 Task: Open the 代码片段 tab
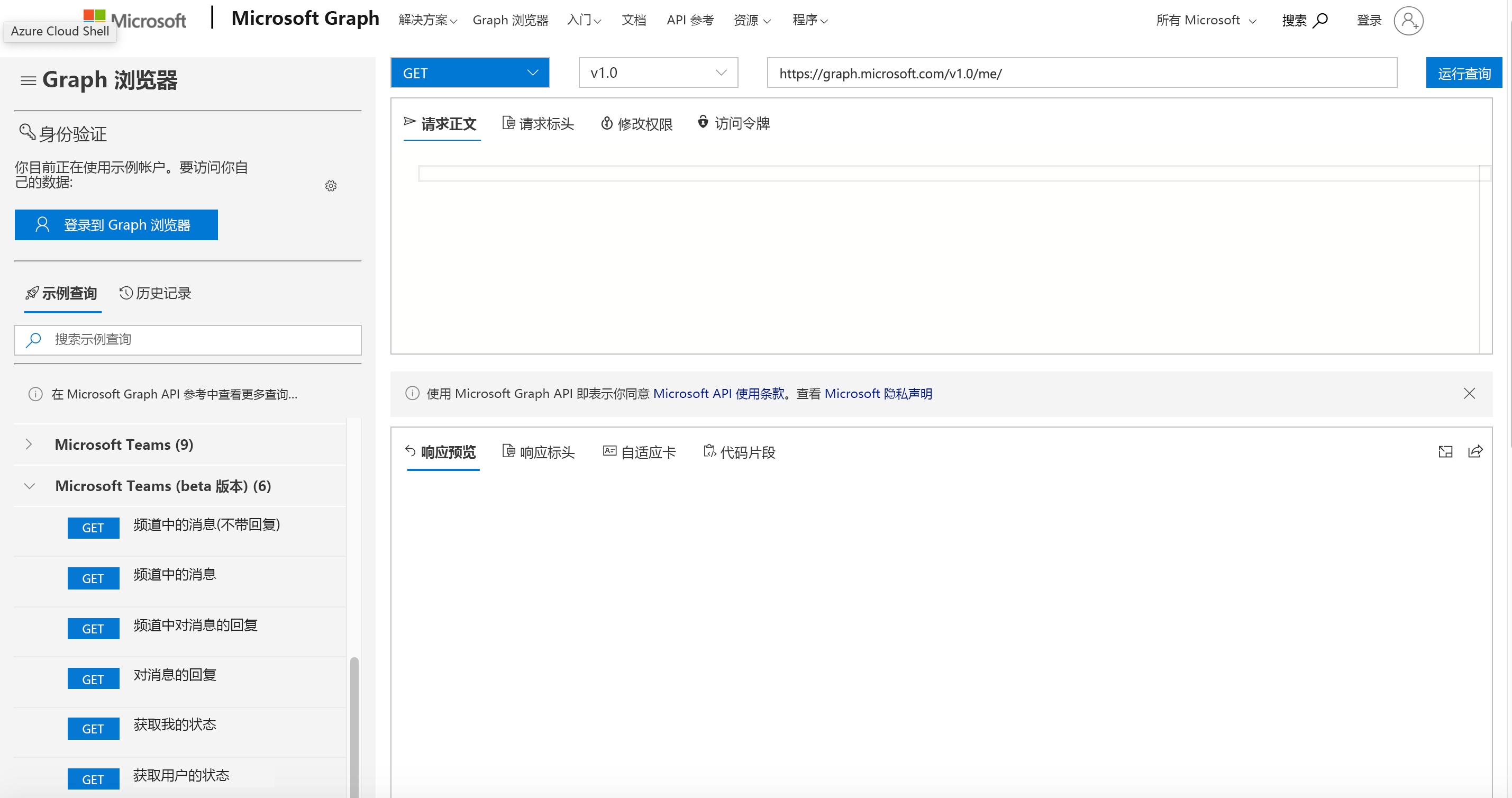point(740,451)
